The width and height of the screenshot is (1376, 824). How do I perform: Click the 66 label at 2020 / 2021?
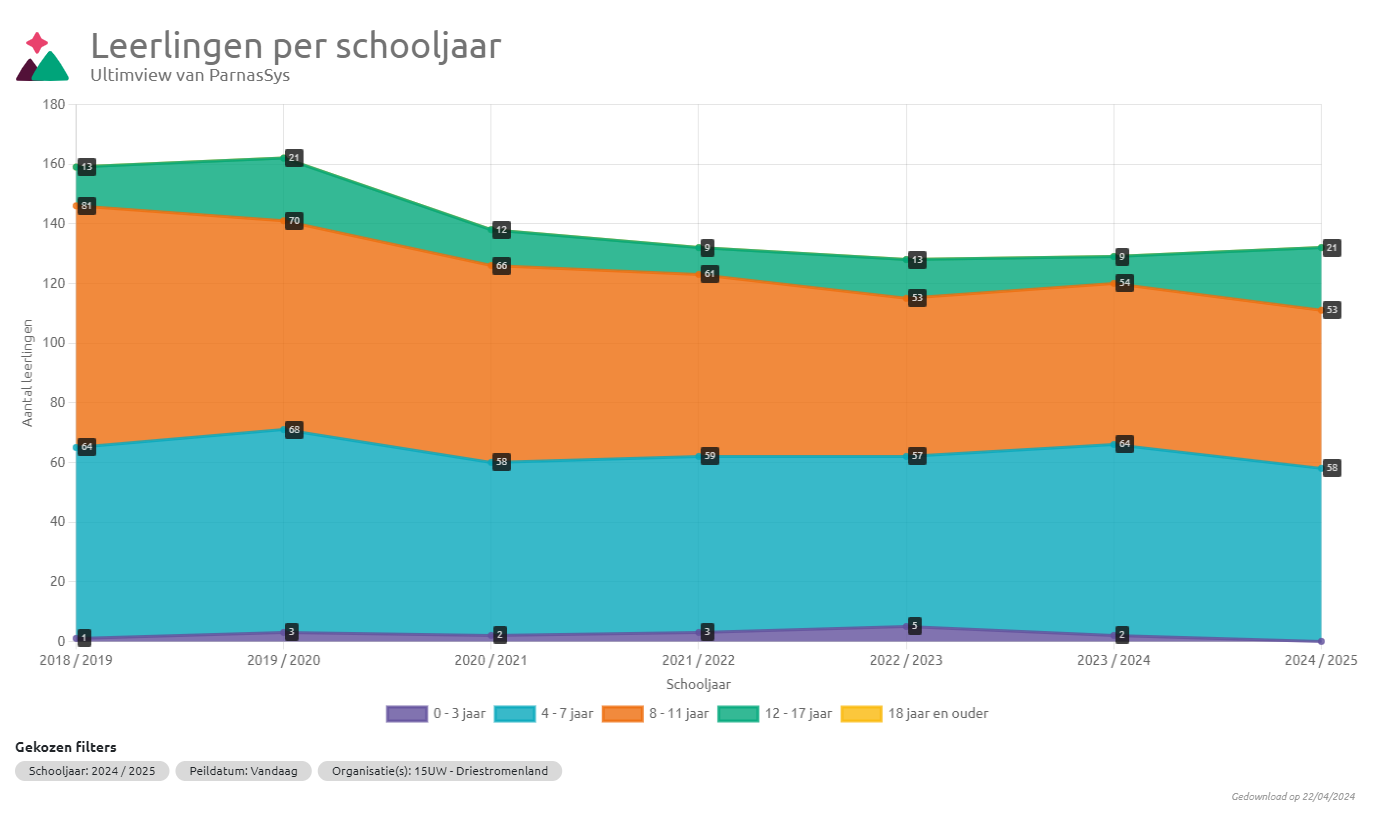click(x=501, y=266)
